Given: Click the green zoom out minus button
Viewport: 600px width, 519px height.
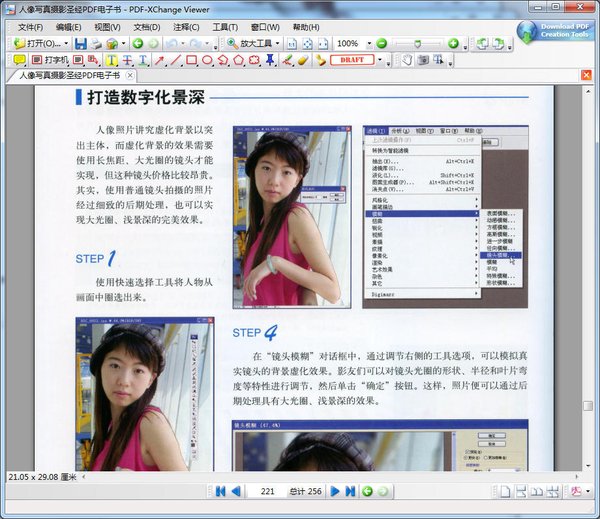Looking at the screenshot, I should pos(382,44).
